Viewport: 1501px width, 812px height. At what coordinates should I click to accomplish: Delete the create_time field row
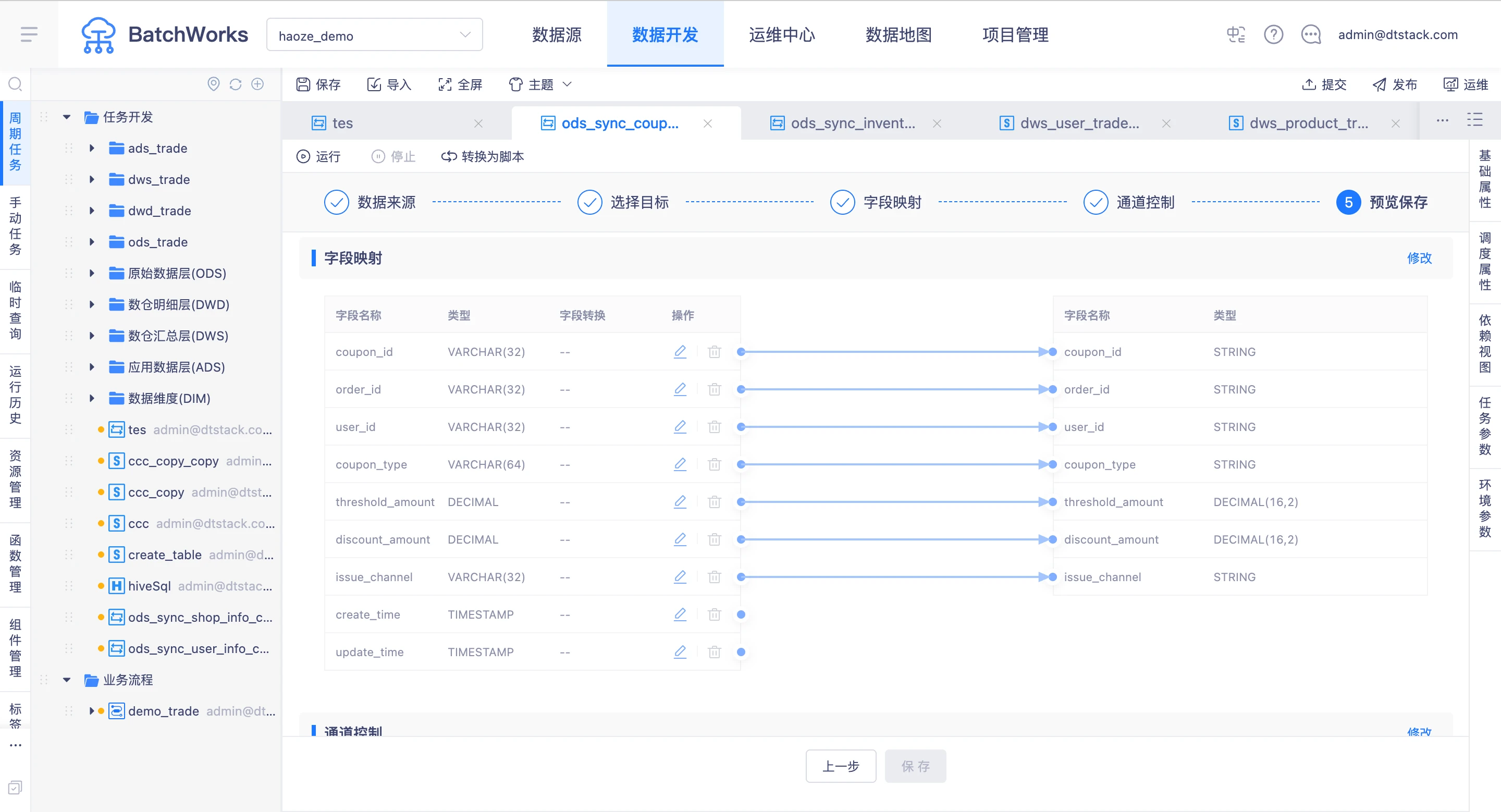pyautogui.click(x=715, y=614)
